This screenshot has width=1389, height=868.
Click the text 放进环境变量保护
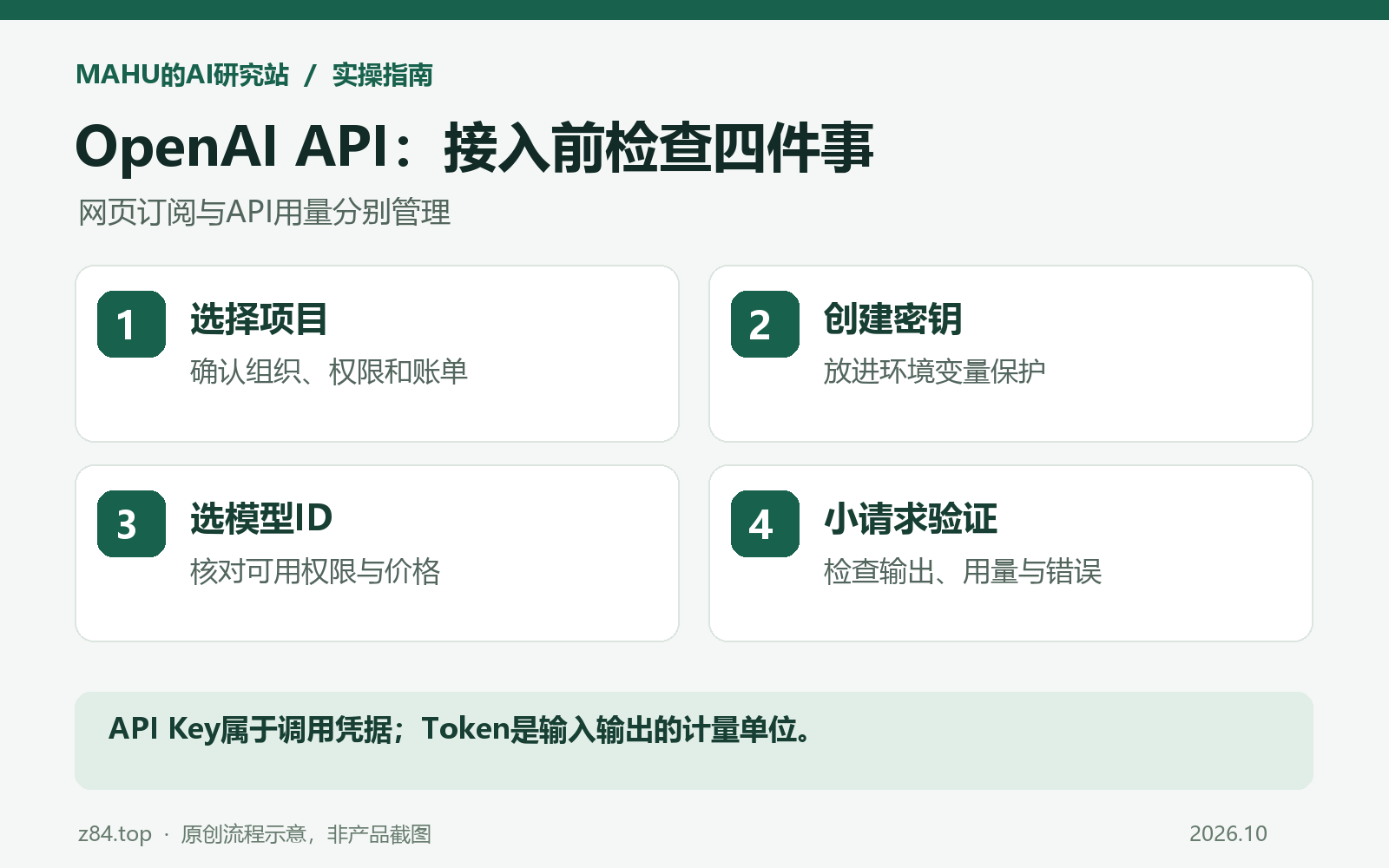(x=934, y=372)
